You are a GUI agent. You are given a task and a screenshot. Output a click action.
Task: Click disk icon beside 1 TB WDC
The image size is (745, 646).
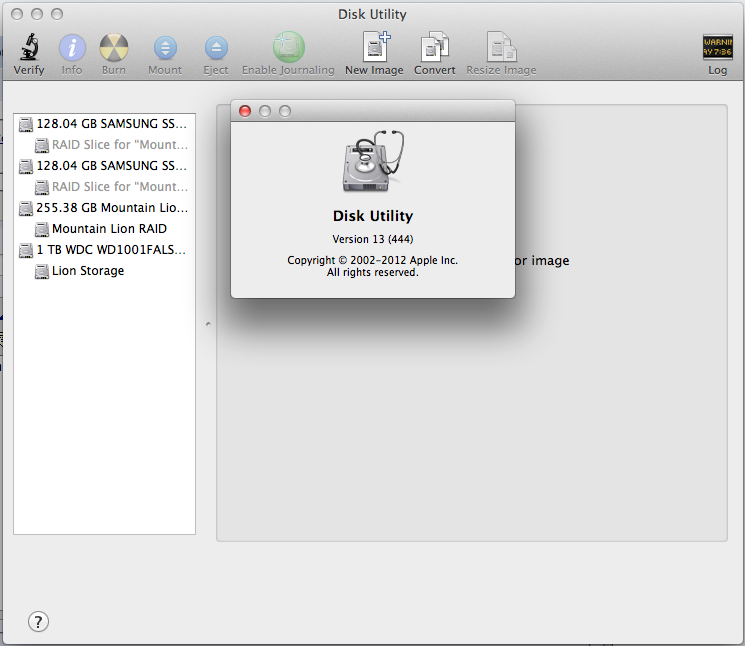[26, 250]
